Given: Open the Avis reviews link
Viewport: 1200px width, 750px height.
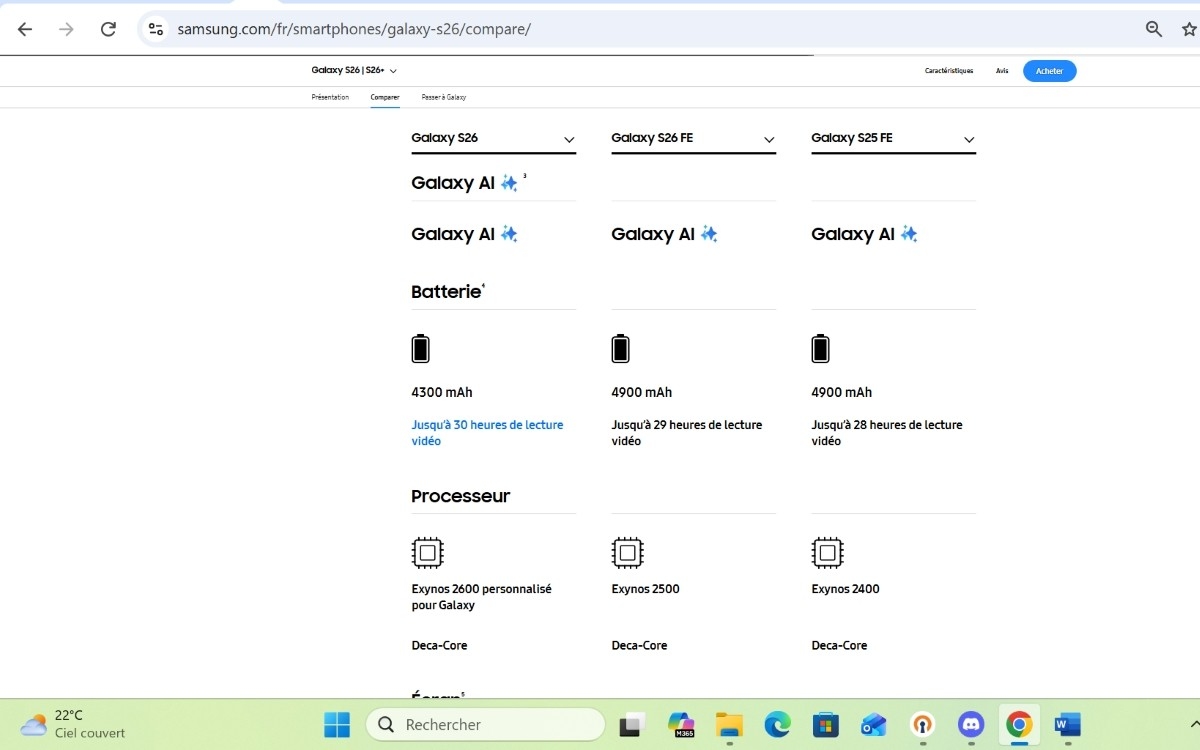Looking at the screenshot, I should pyautogui.click(x=1002, y=71).
